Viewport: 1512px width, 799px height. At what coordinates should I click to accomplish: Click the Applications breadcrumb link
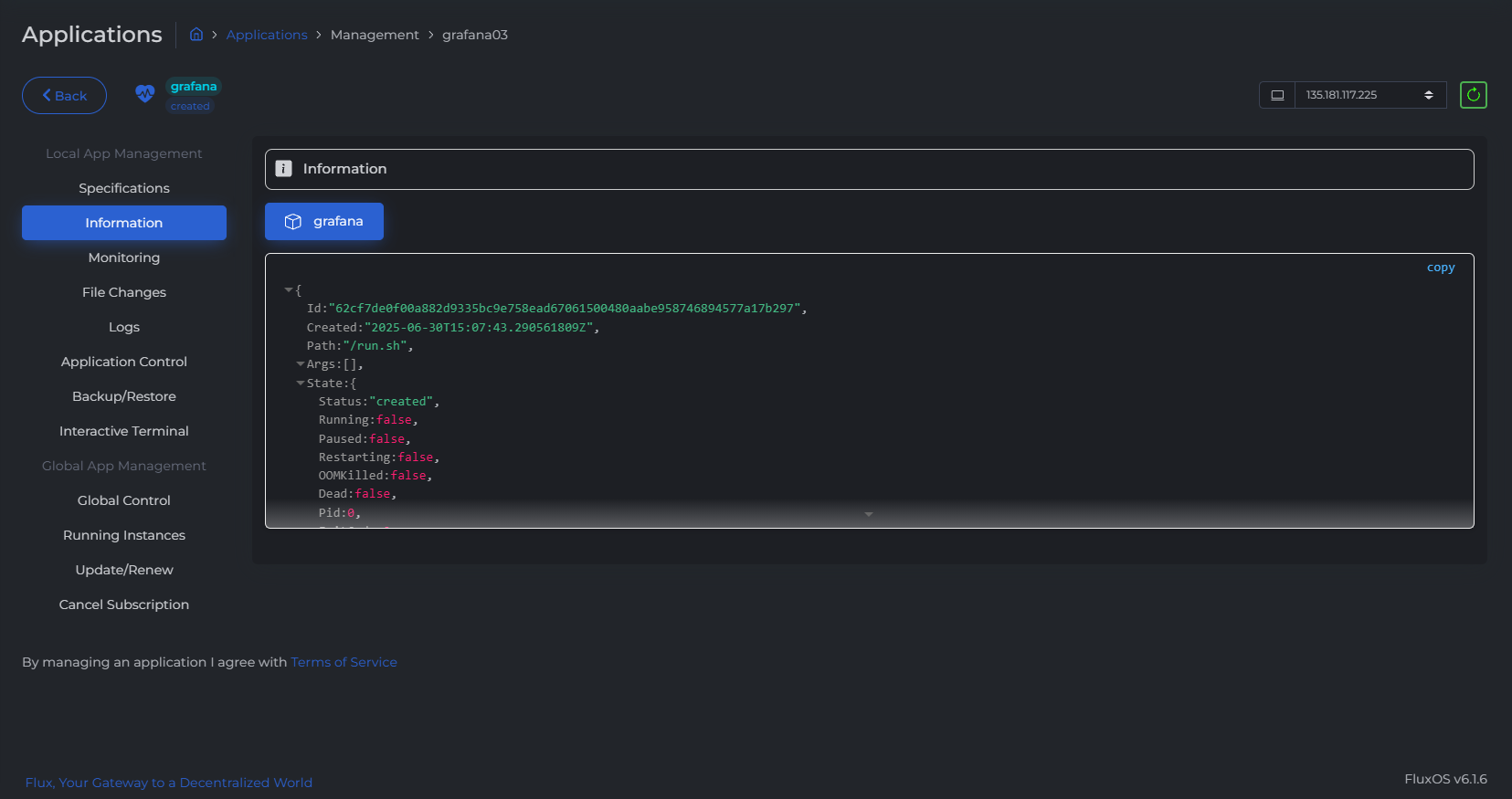[267, 35]
